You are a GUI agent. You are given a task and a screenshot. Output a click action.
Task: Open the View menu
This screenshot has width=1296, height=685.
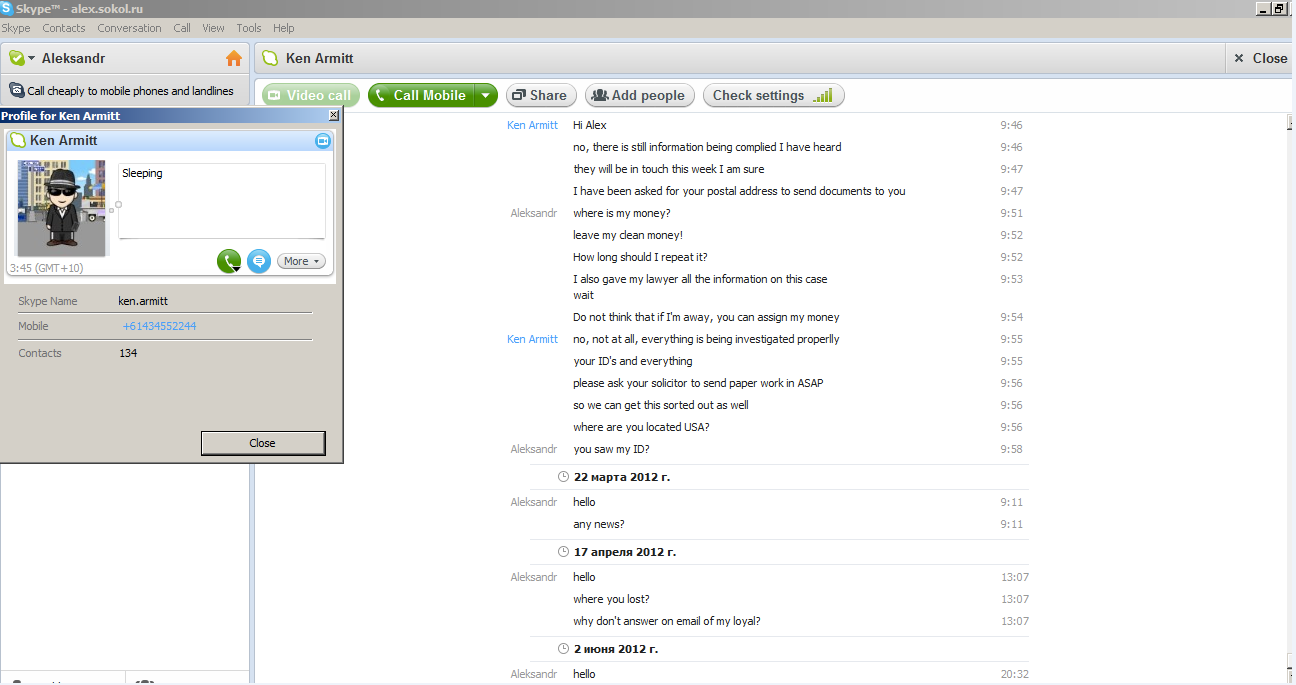pyautogui.click(x=214, y=28)
